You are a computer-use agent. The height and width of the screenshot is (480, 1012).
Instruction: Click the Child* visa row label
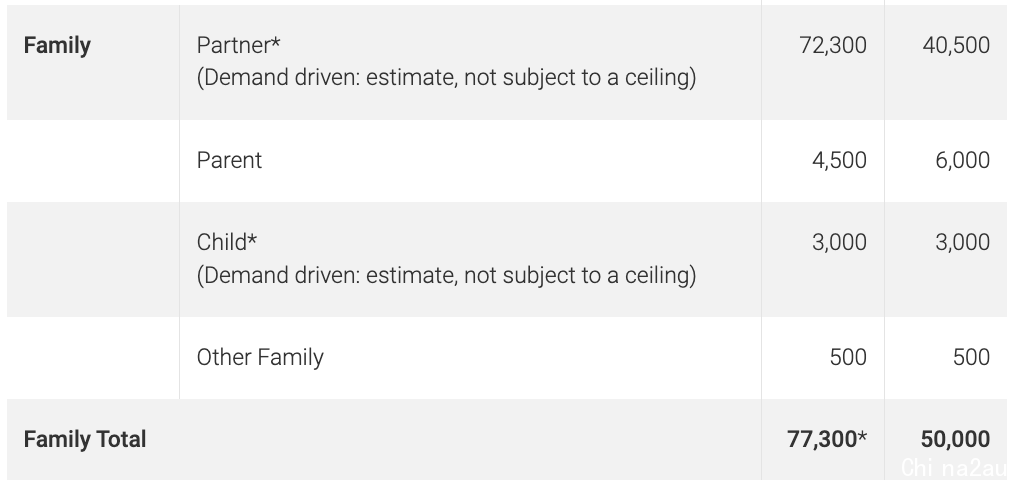point(227,243)
